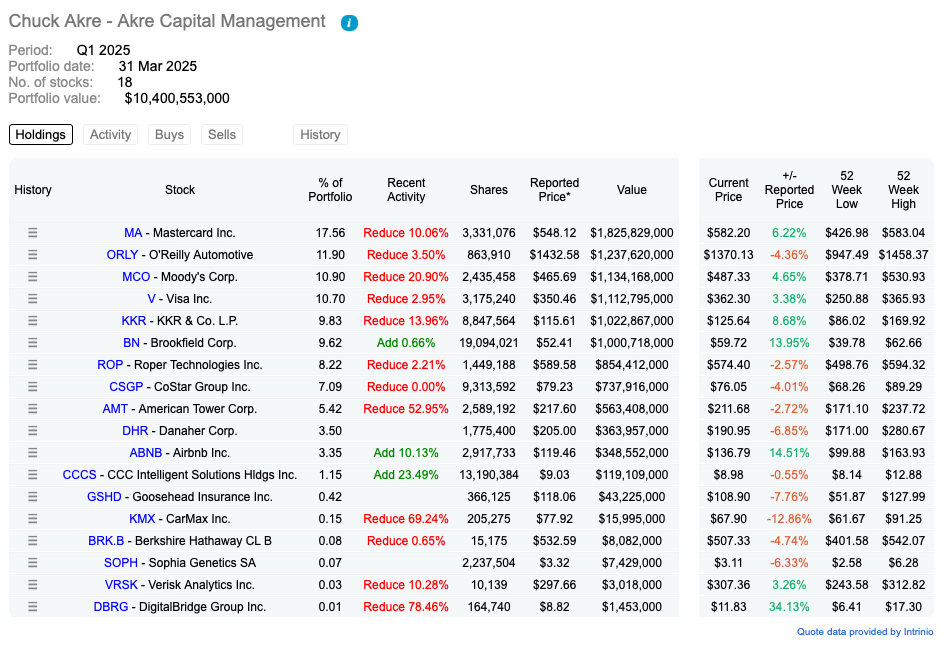
Task: Open history icon for Goosehead Insurance row
Action: pos(33,497)
